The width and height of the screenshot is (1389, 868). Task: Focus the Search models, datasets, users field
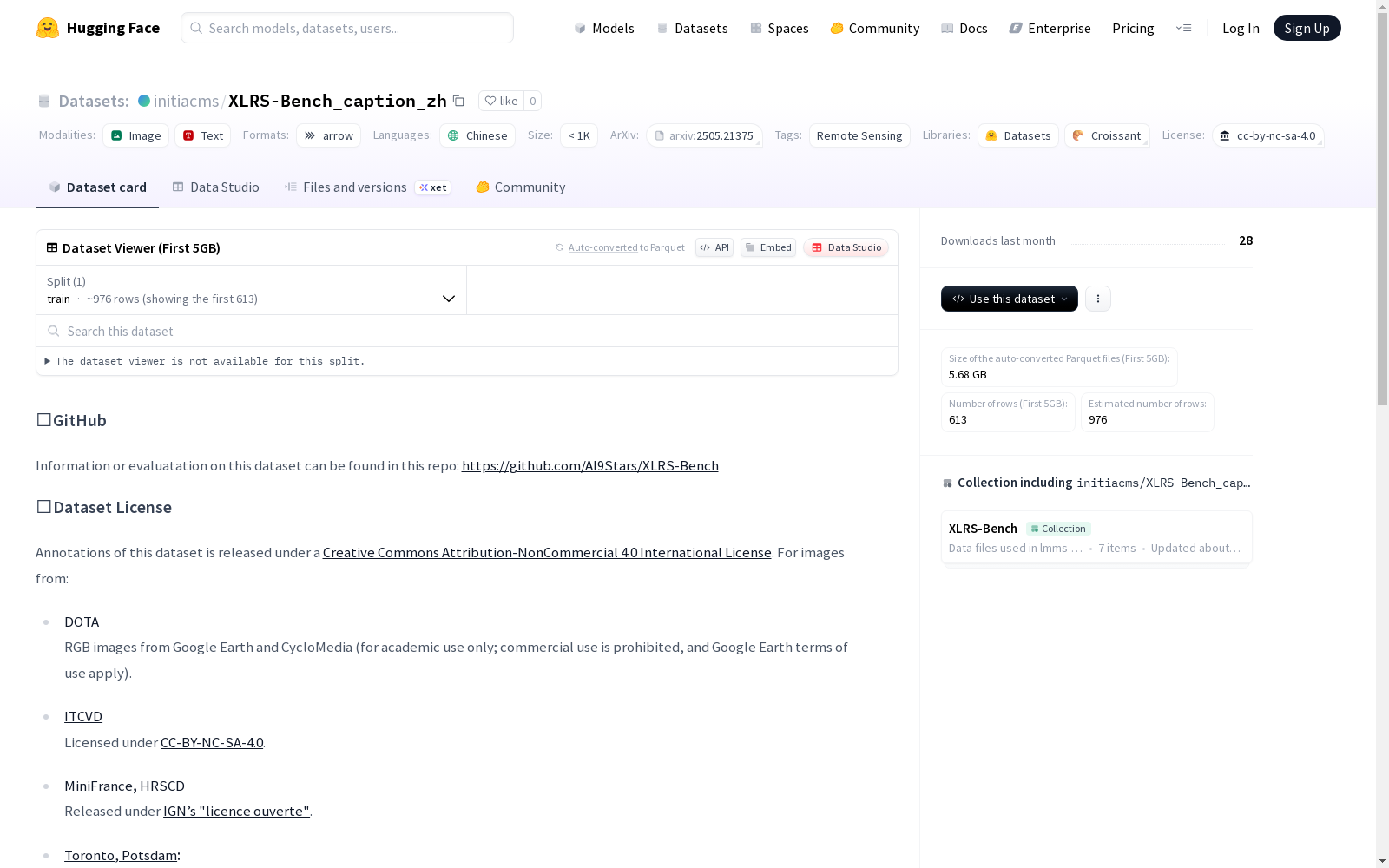(x=347, y=28)
